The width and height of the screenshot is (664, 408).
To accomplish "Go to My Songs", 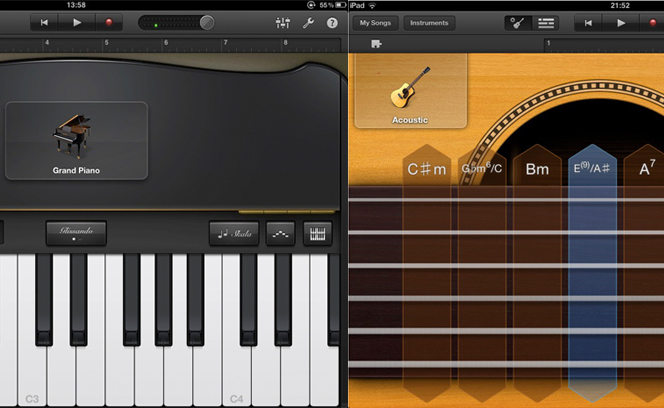I will (x=376, y=22).
